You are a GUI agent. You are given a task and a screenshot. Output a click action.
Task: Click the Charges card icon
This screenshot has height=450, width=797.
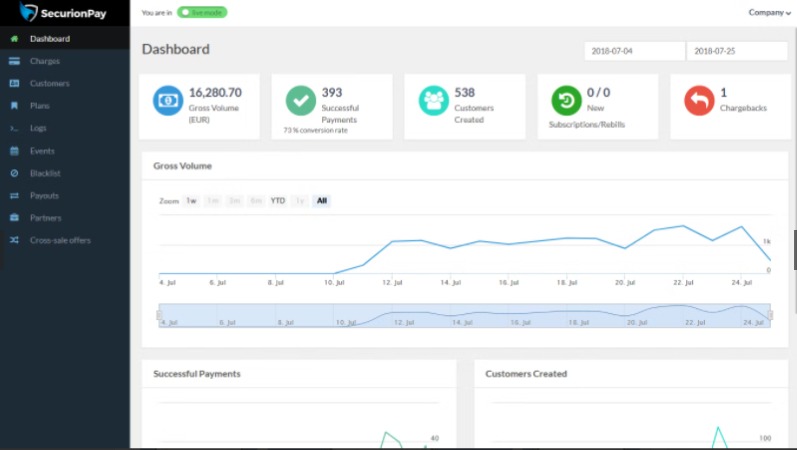click(x=14, y=61)
